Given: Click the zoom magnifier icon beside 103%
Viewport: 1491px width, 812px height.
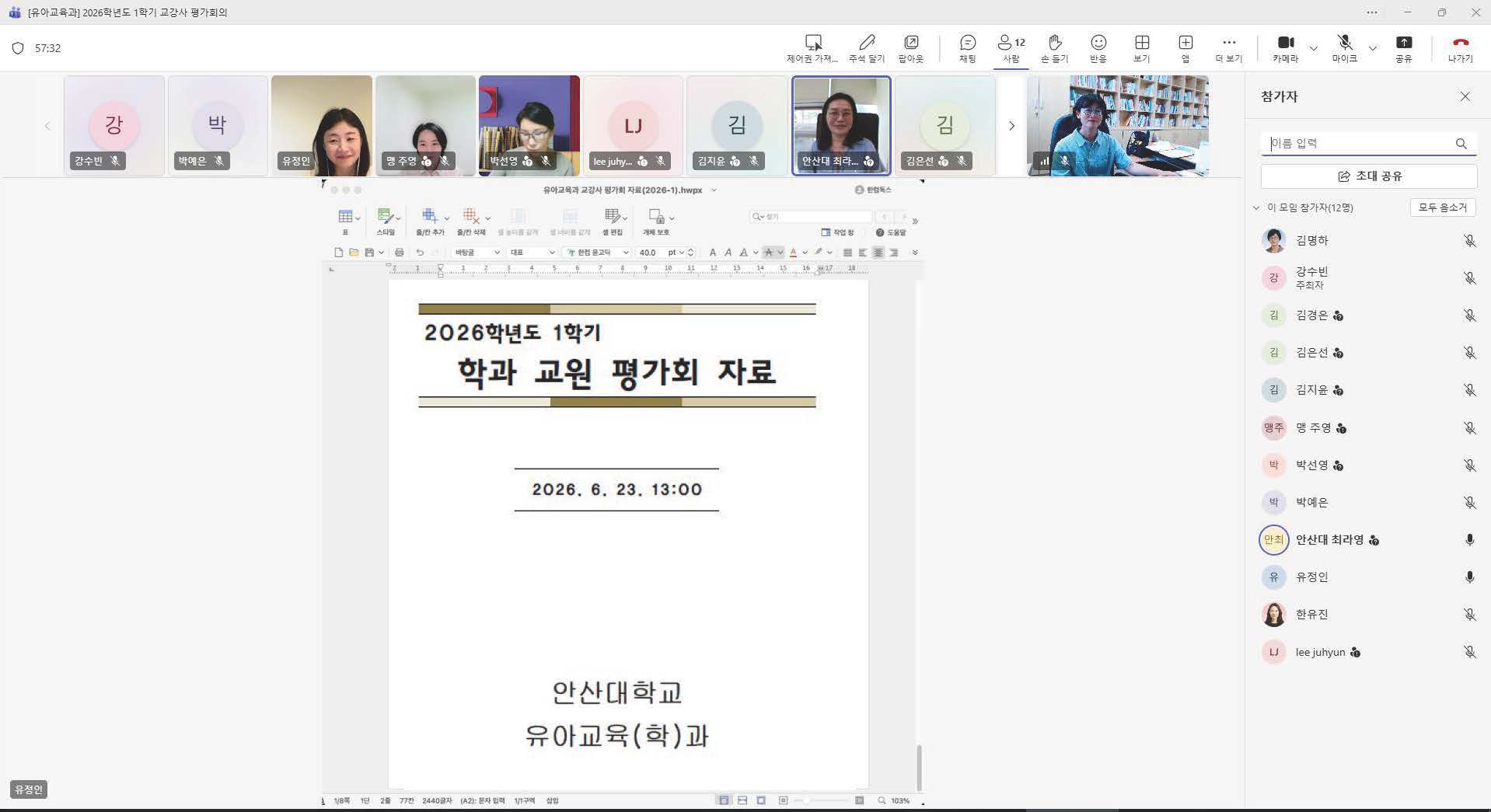Looking at the screenshot, I should (x=882, y=800).
